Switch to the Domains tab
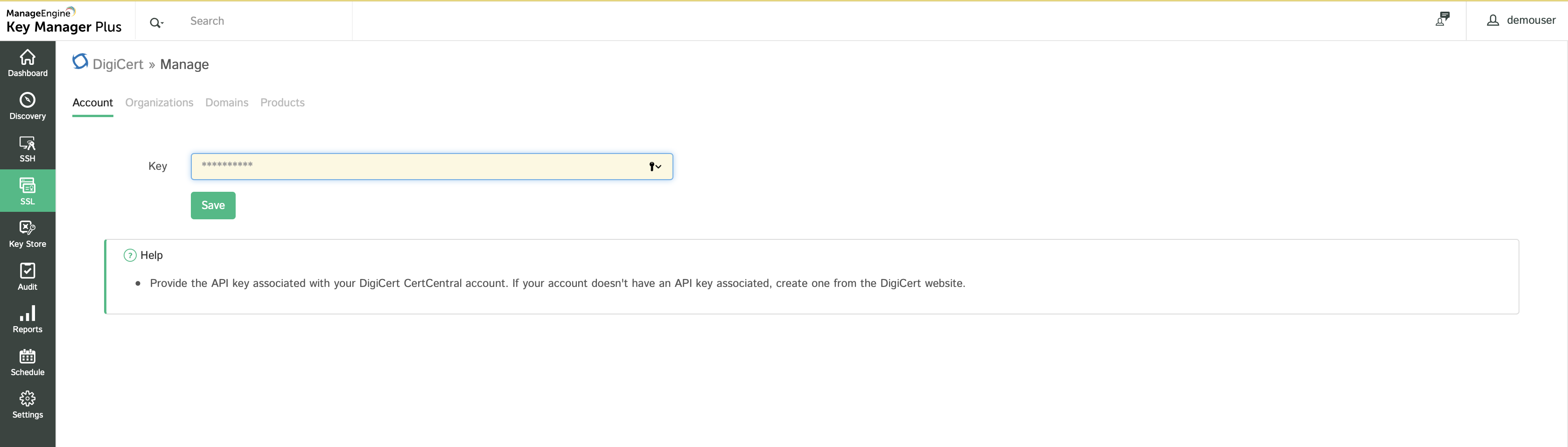1568x447 pixels. 226,102
